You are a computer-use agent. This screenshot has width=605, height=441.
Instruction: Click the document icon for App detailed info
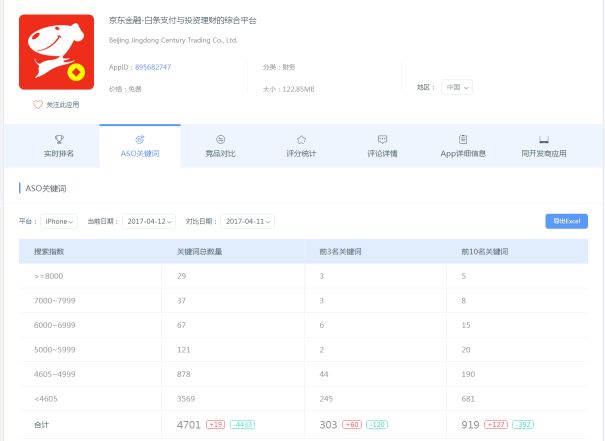(463, 139)
